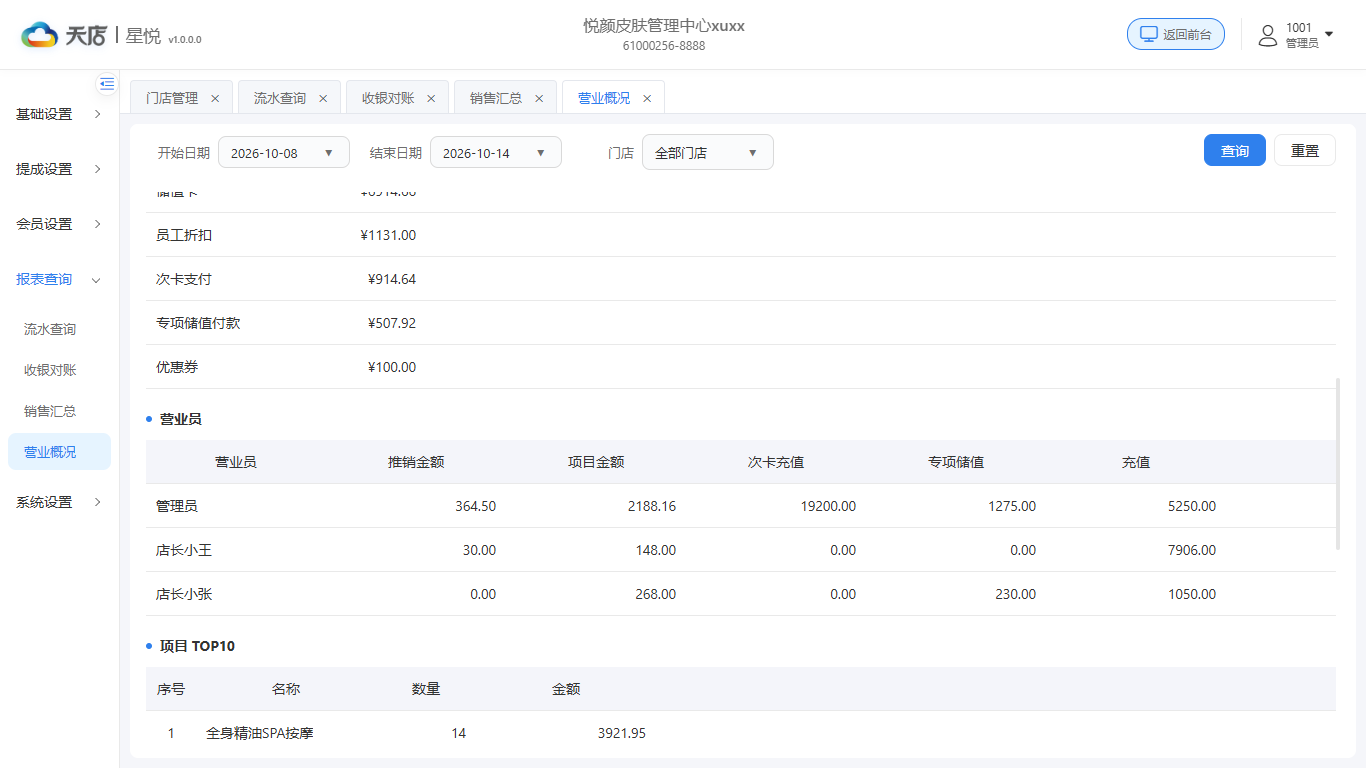Open 收银对账 in the sidebar
This screenshot has width=1366, height=768.
tap(50, 370)
